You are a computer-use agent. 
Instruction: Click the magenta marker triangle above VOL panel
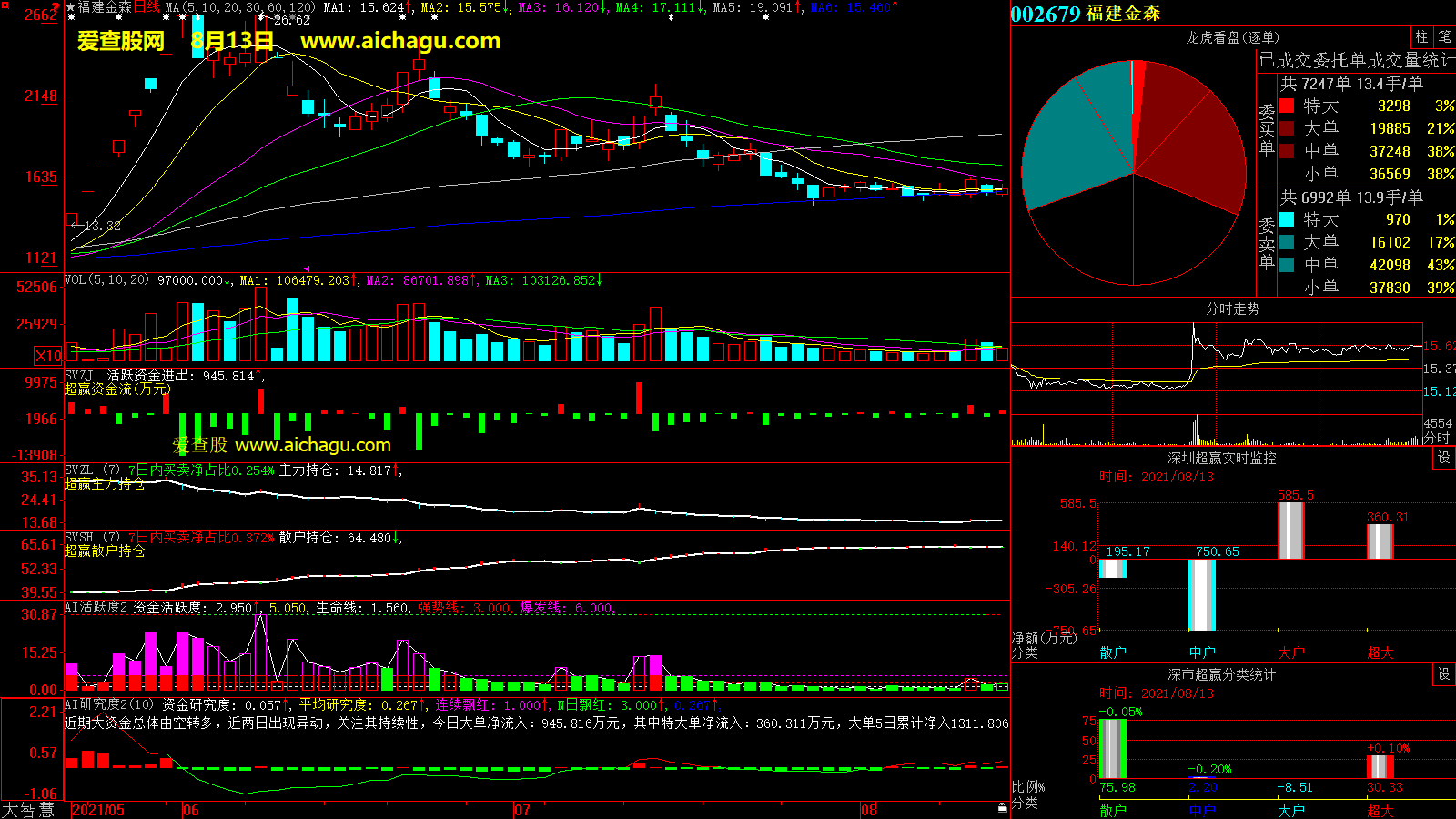[307, 268]
